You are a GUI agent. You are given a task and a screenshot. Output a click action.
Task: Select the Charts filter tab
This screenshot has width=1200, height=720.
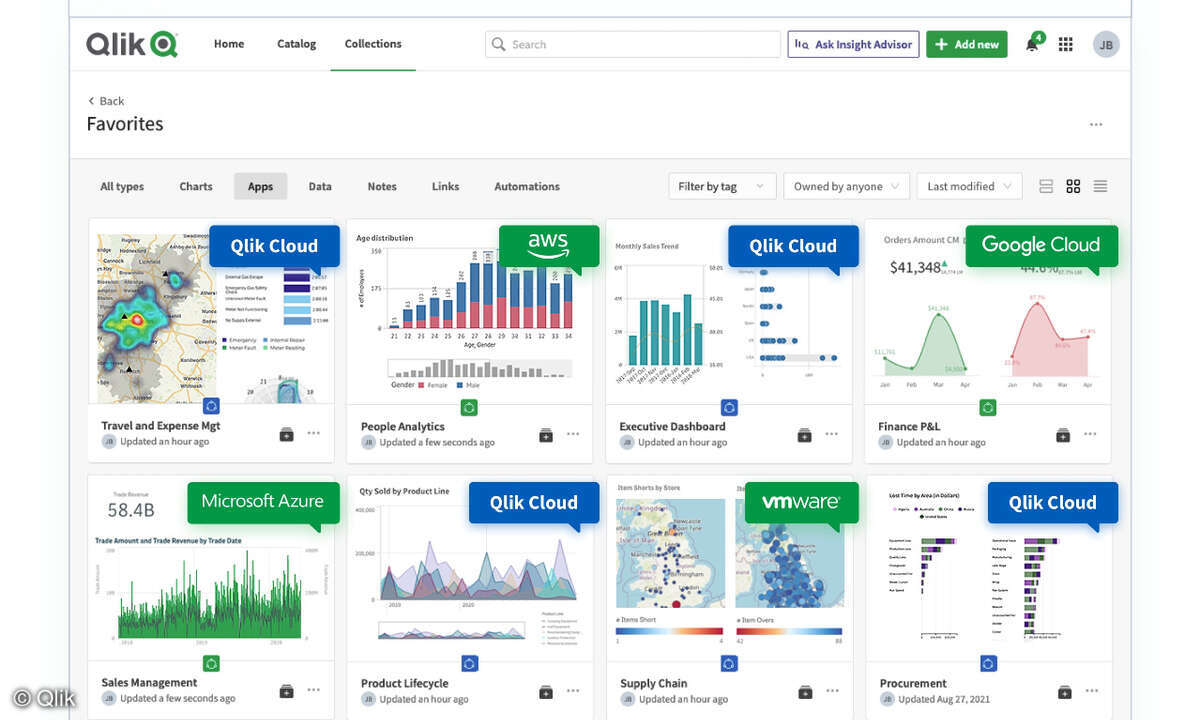coord(196,186)
